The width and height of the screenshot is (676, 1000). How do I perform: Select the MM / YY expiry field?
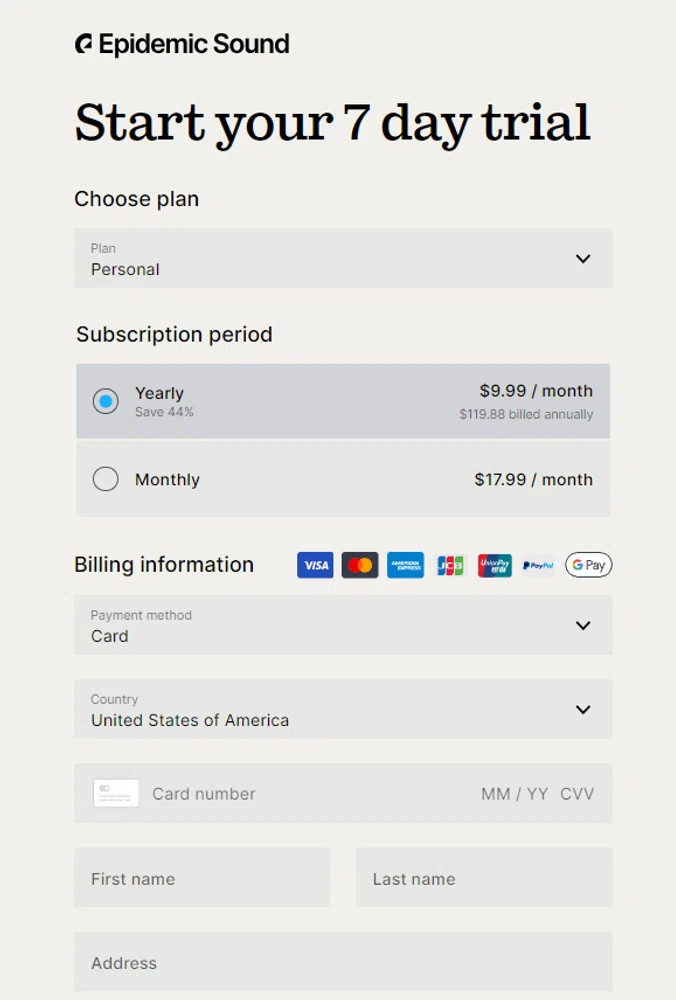click(513, 793)
